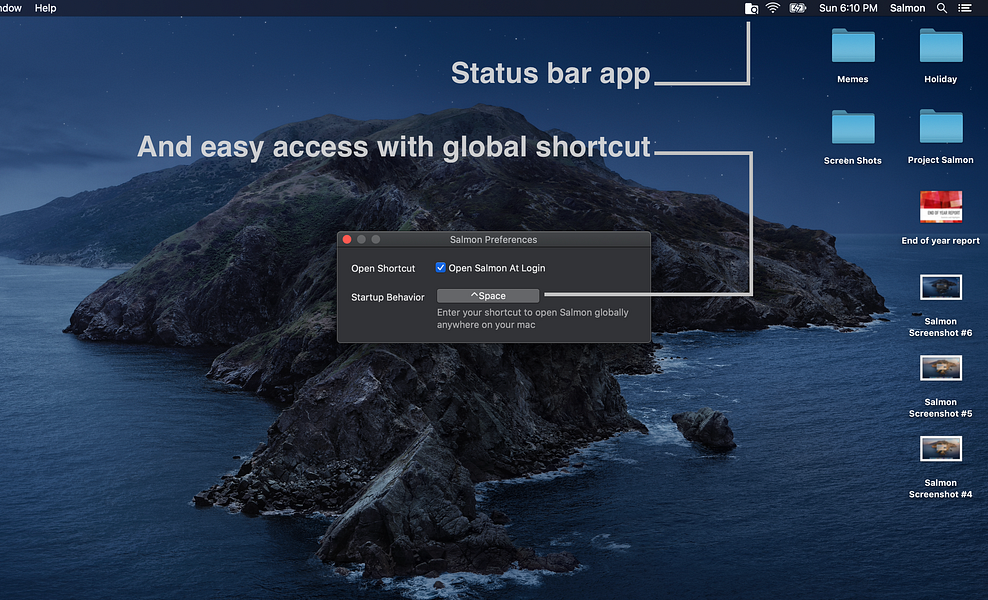Select Salmon Screenshot #5 thumbnail
This screenshot has height=600, width=988.
tap(941, 368)
